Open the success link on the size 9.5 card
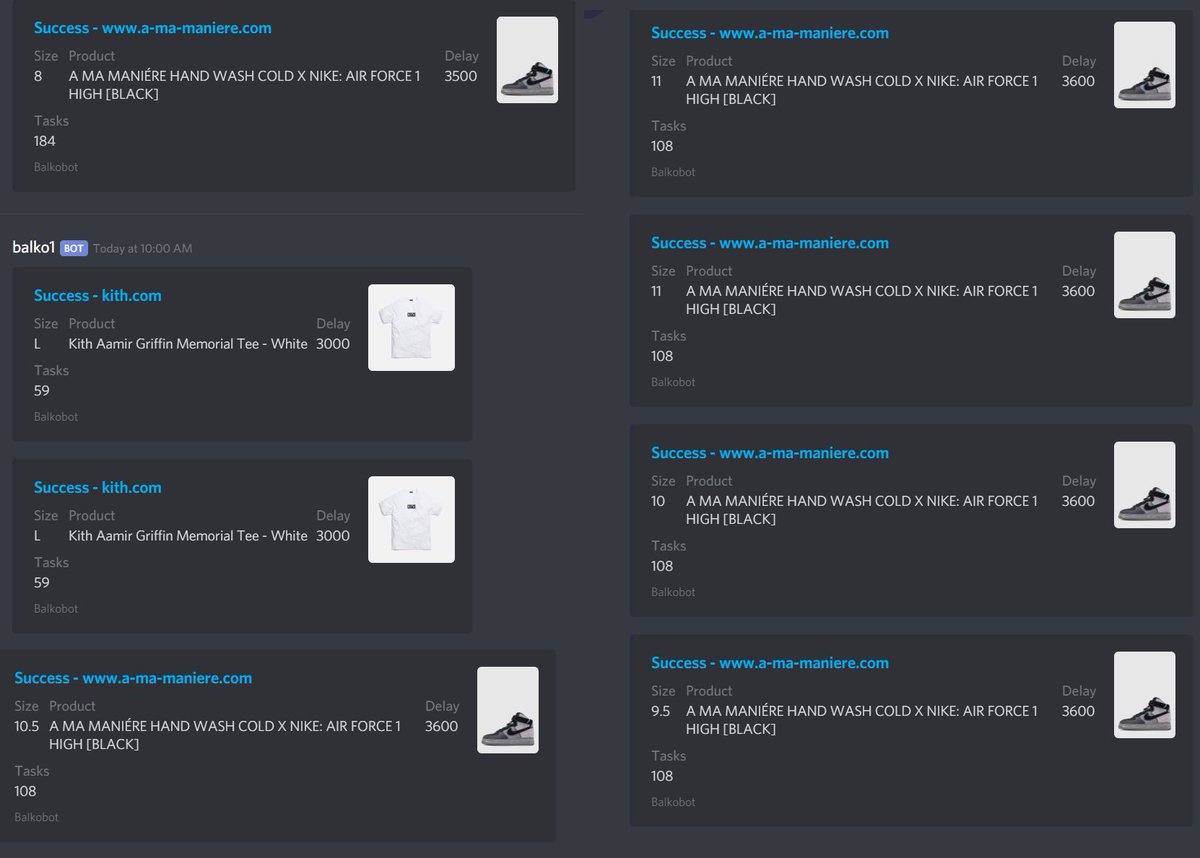The image size is (1200, 858). (x=770, y=663)
